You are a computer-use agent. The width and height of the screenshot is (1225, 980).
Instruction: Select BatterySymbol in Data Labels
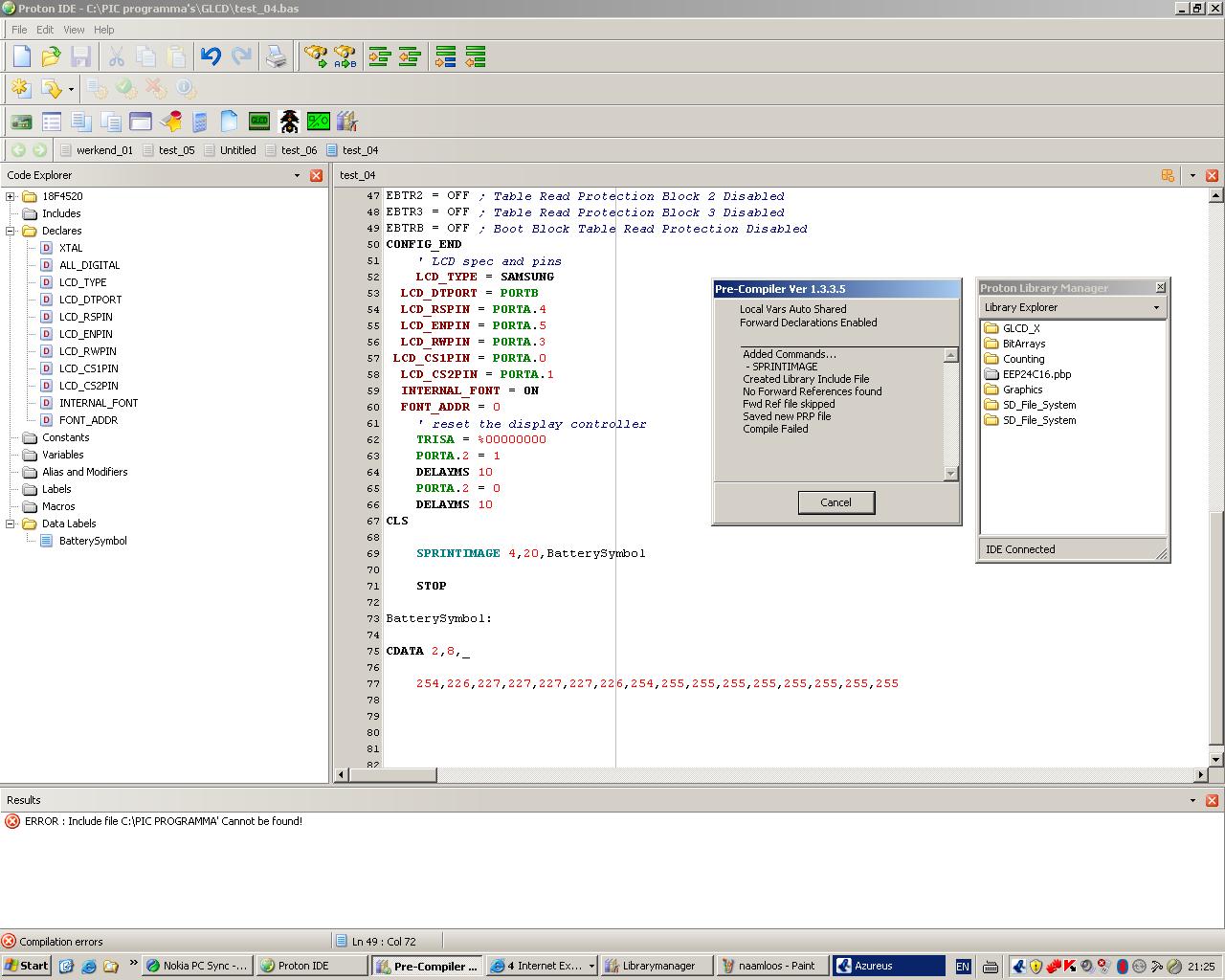pos(92,541)
